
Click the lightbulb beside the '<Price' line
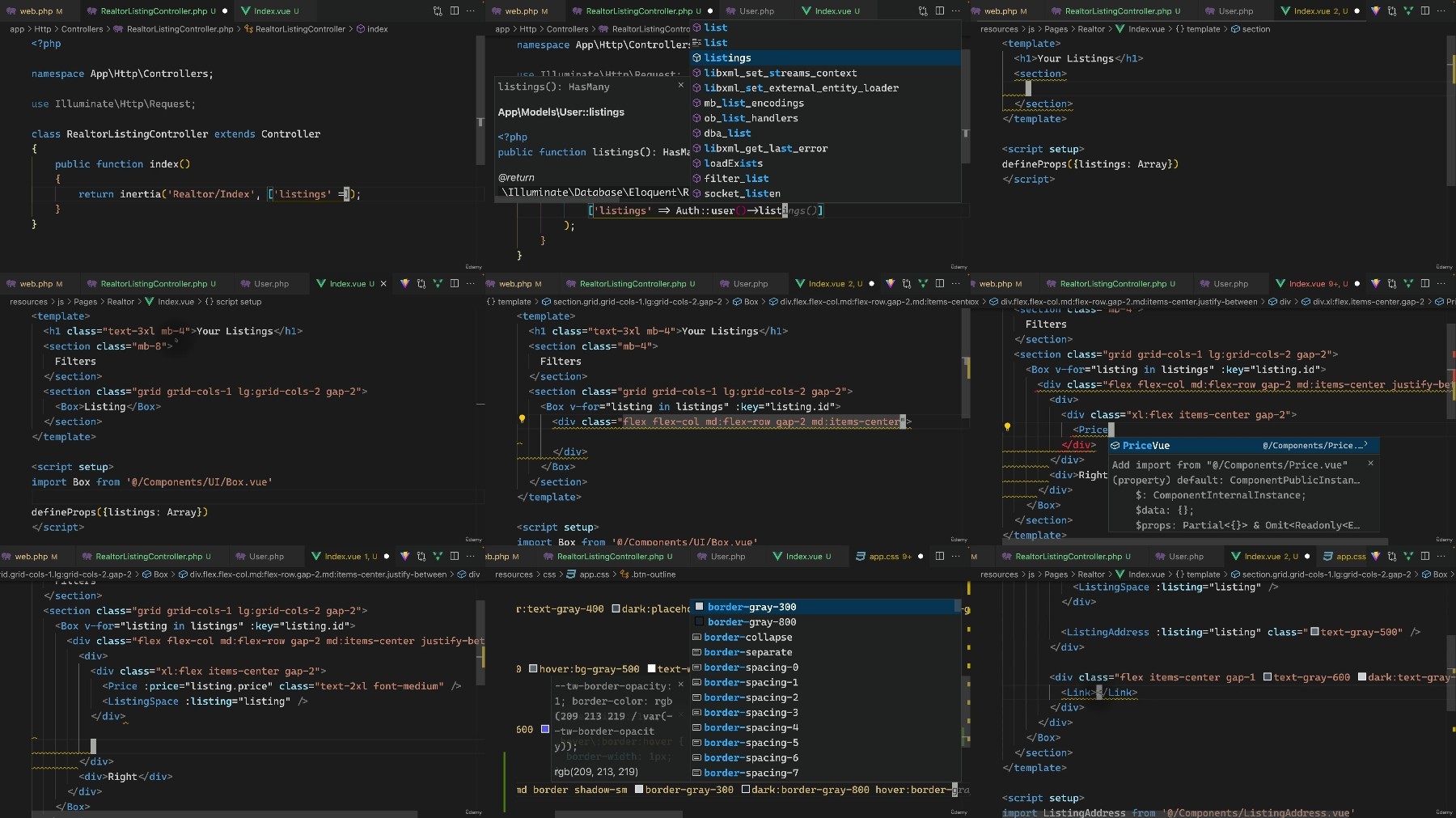click(1007, 426)
